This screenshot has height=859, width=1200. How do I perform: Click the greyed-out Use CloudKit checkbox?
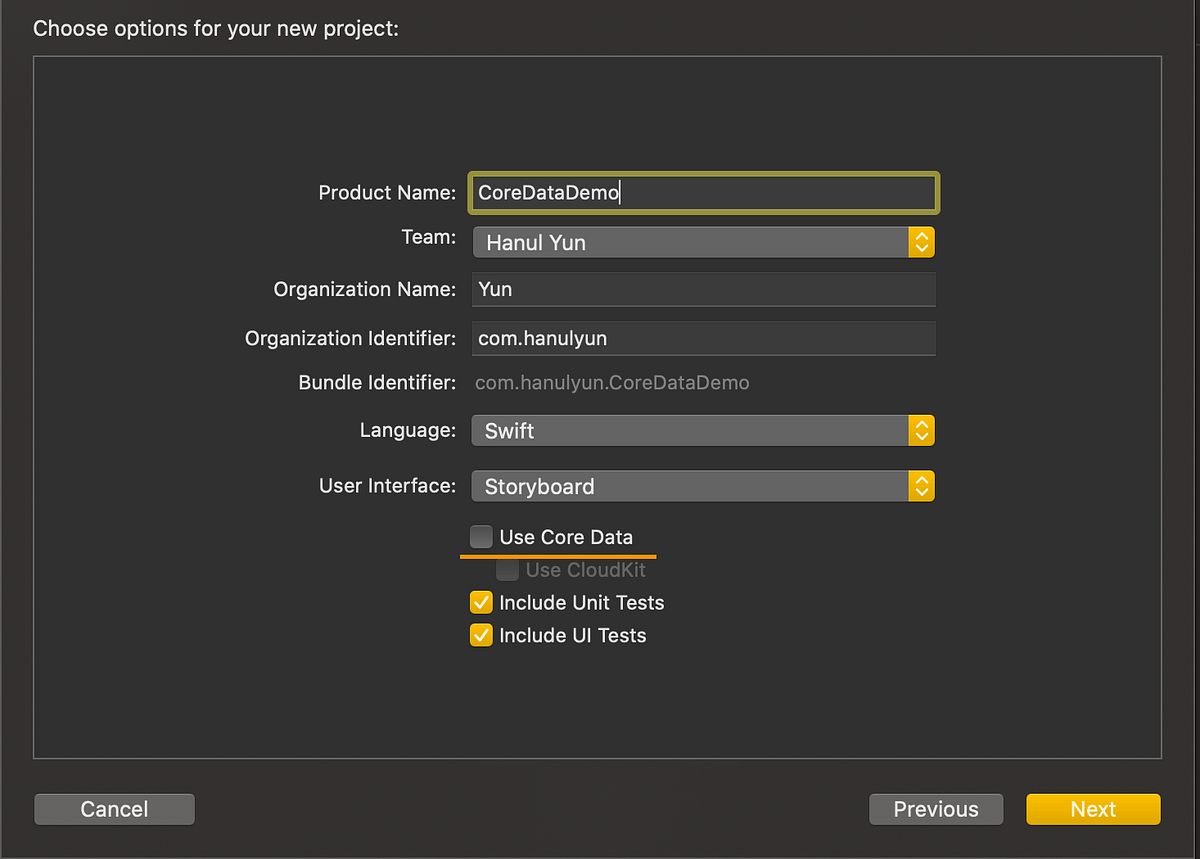pos(508,570)
